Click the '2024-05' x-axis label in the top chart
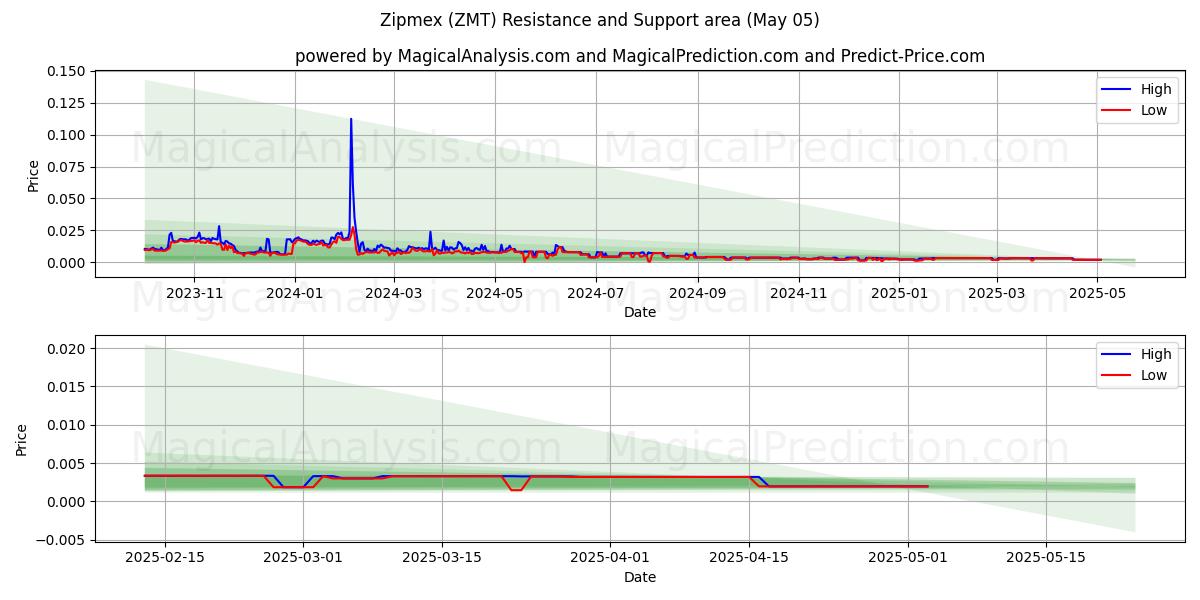The image size is (1200, 600). [495, 293]
